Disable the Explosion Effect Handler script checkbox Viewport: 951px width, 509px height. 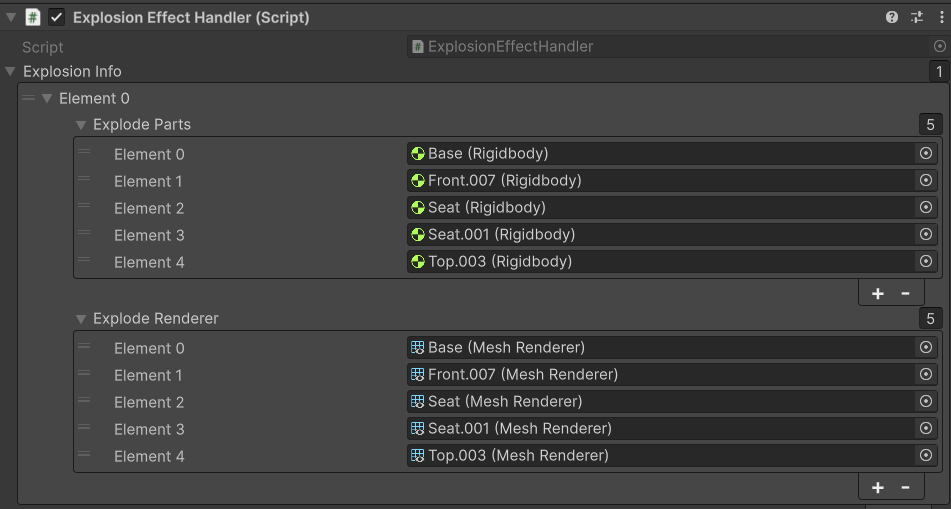click(57, 17)
